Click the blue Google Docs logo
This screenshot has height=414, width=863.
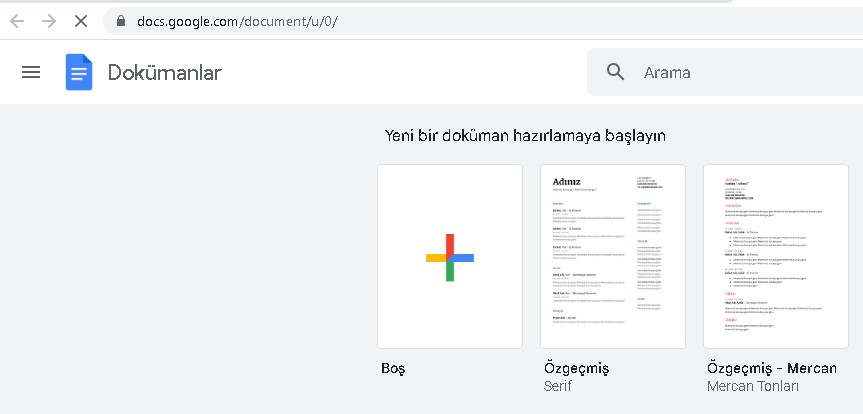(79, 72)
